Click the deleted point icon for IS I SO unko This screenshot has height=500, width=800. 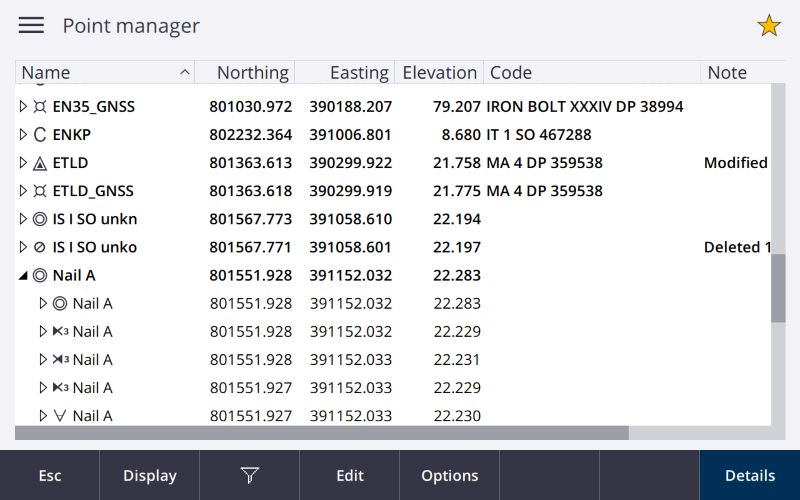click(x=40, y=247)
